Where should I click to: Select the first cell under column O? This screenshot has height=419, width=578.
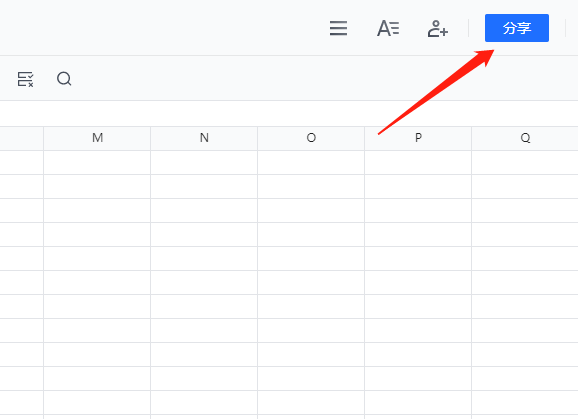311,163
